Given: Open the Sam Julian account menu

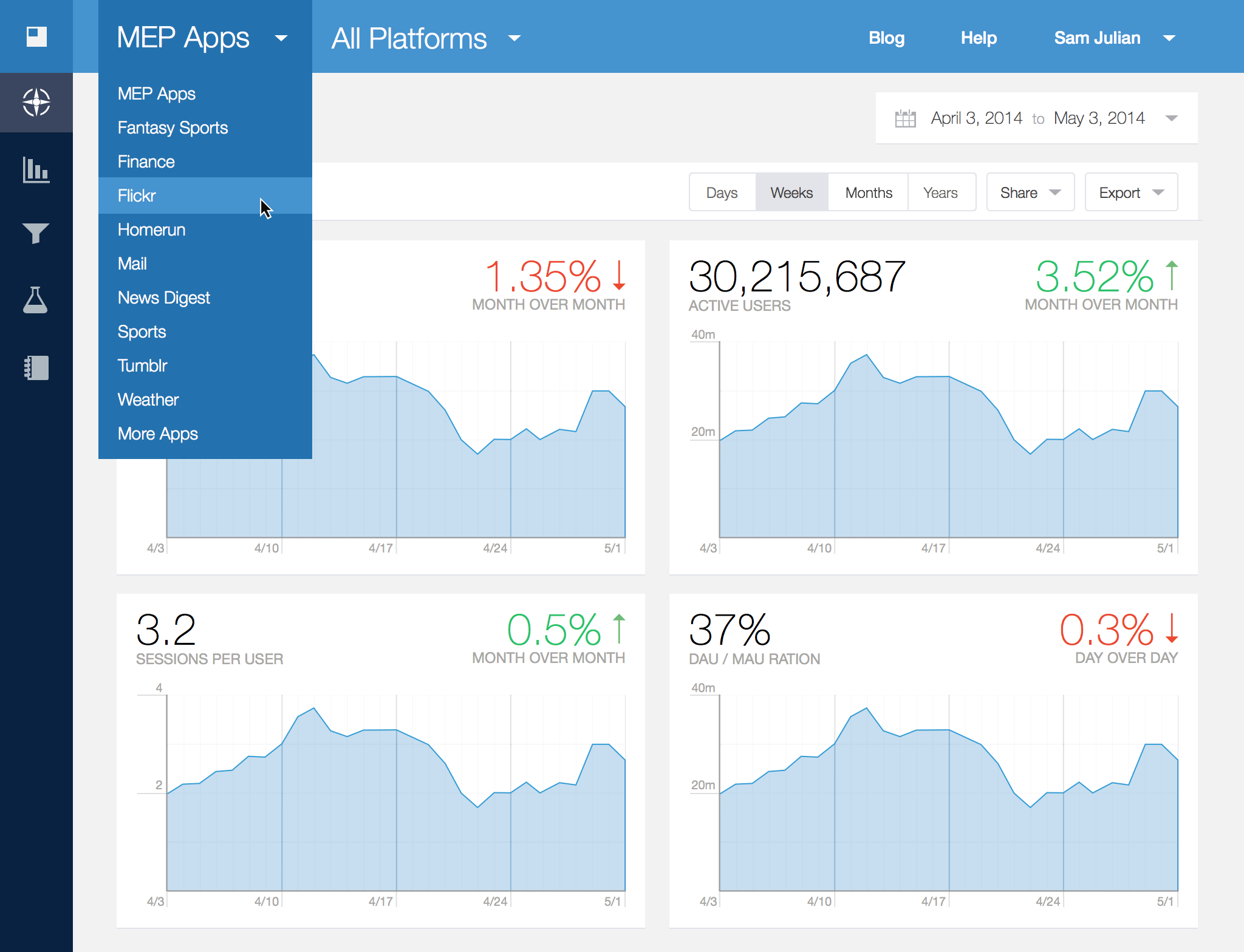Looking at the screenshot, I should (1114, 38).
